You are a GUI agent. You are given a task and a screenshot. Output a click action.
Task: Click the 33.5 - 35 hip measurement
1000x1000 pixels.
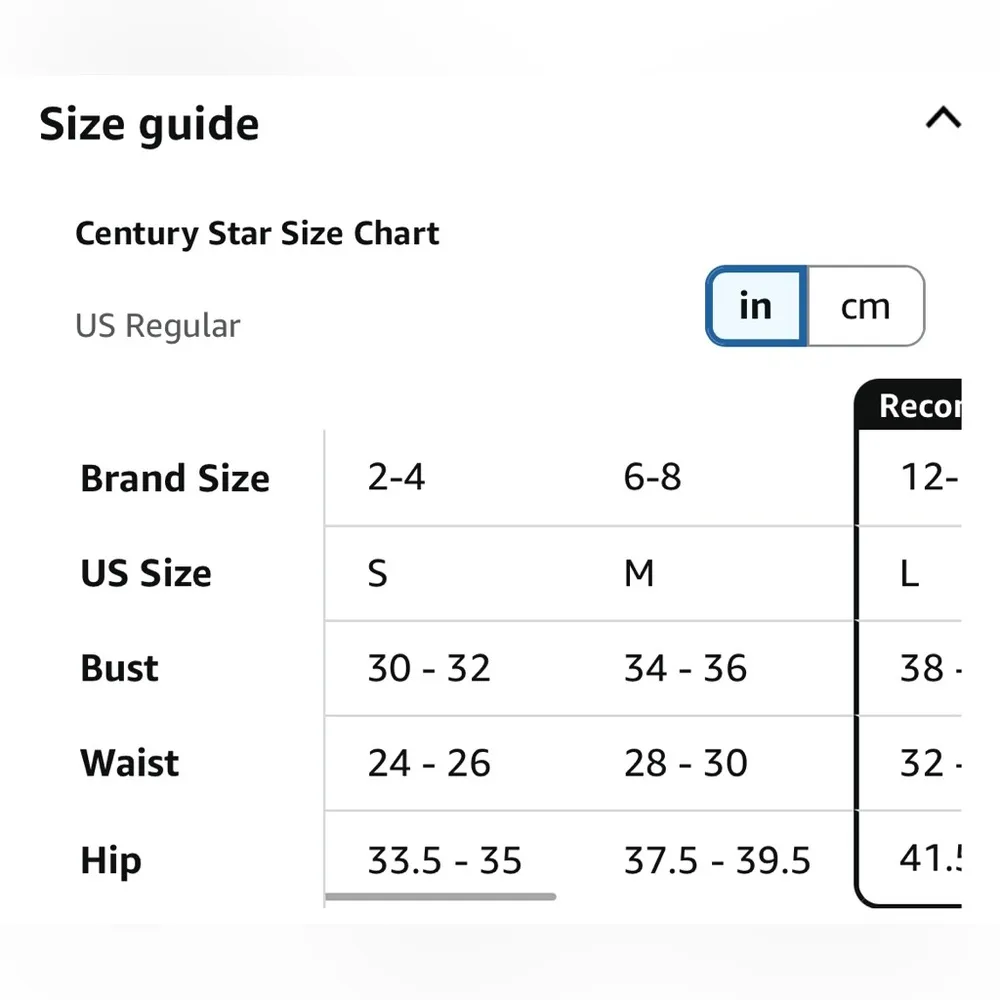[444, 861]
